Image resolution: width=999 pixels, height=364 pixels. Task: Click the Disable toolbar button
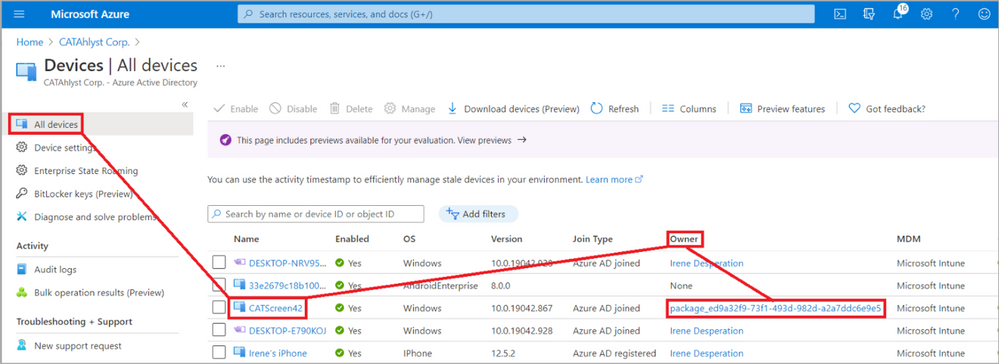293,109
